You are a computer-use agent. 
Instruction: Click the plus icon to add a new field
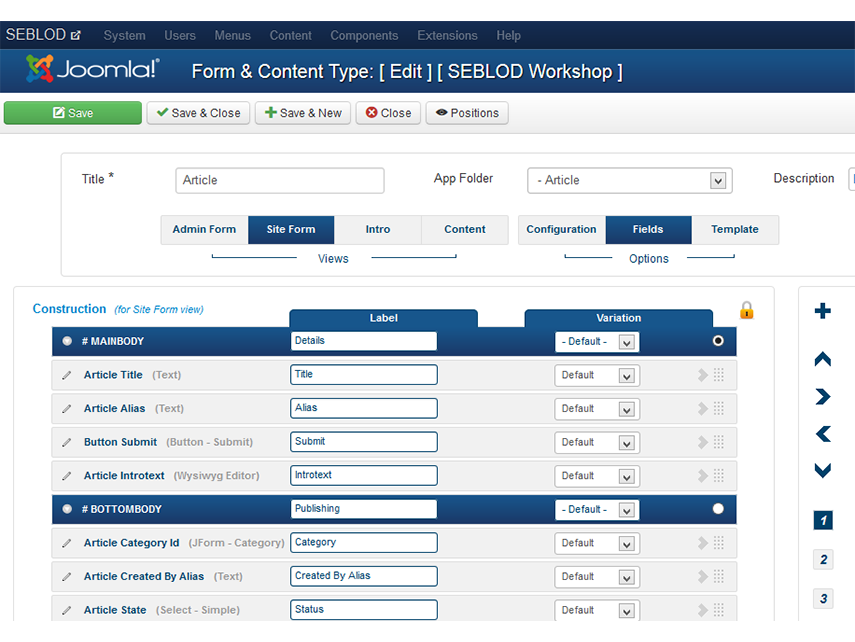823,310
